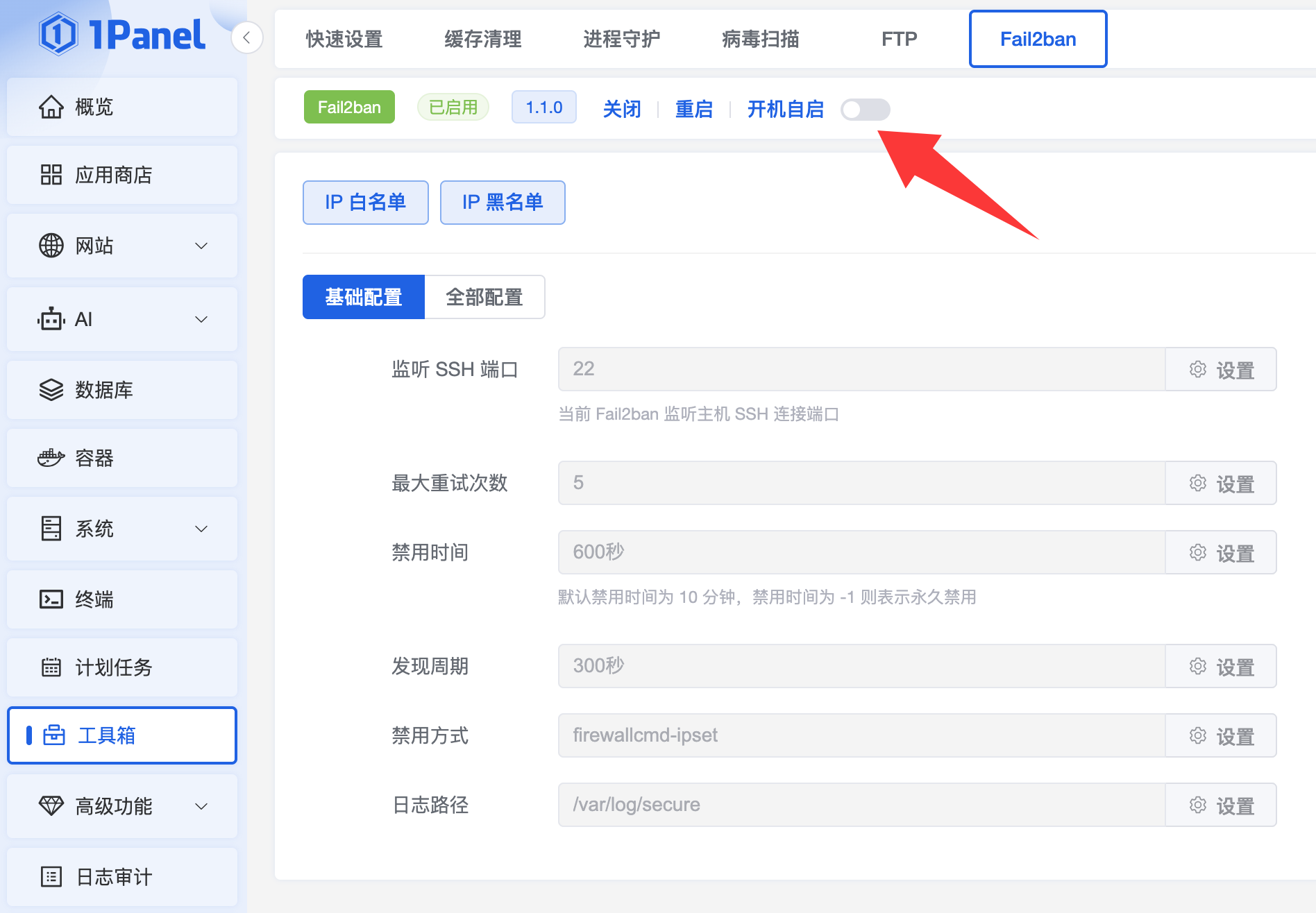Click the 数据库 database layers icon

pos(51,390)
